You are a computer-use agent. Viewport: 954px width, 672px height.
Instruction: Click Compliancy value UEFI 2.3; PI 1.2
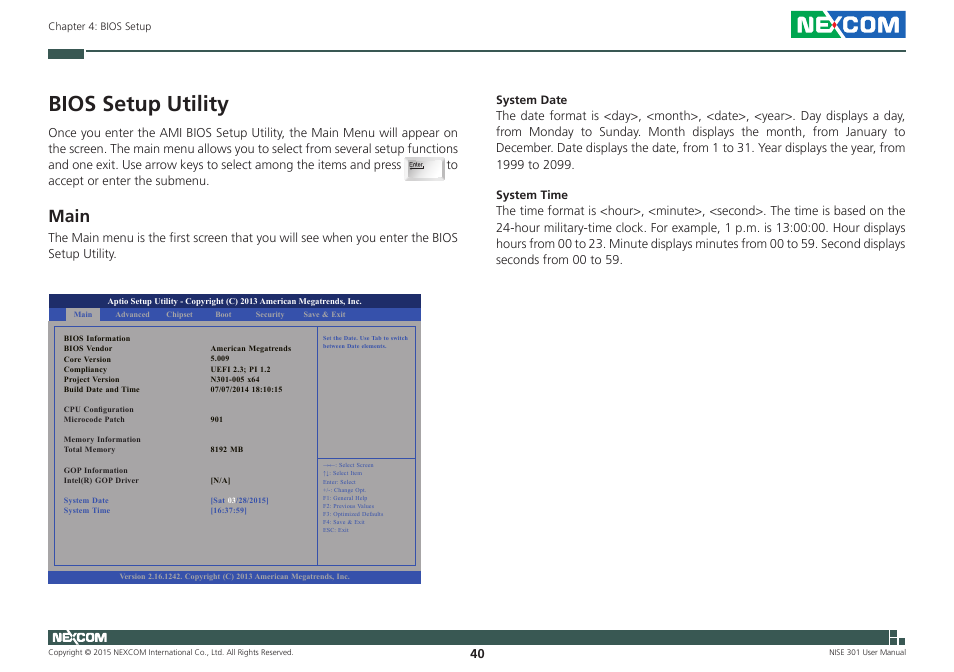[x=240, y=369]
